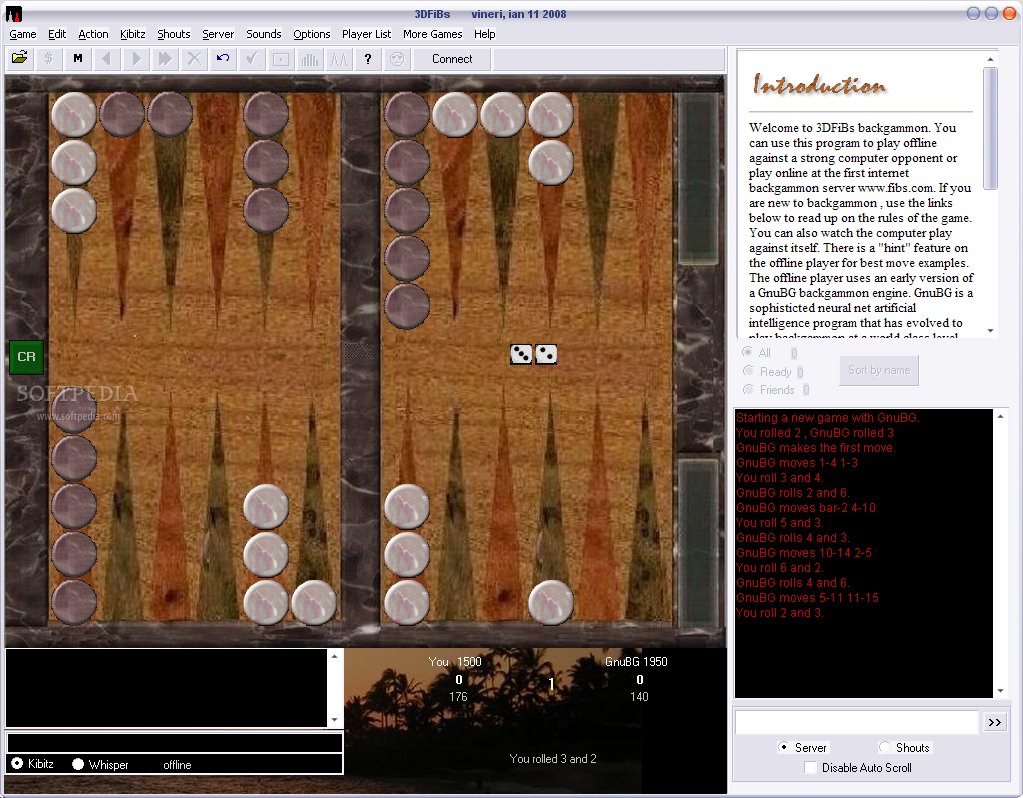Click the undo arrow toolbar icon

pyautogui.click(x=223, y=58)
